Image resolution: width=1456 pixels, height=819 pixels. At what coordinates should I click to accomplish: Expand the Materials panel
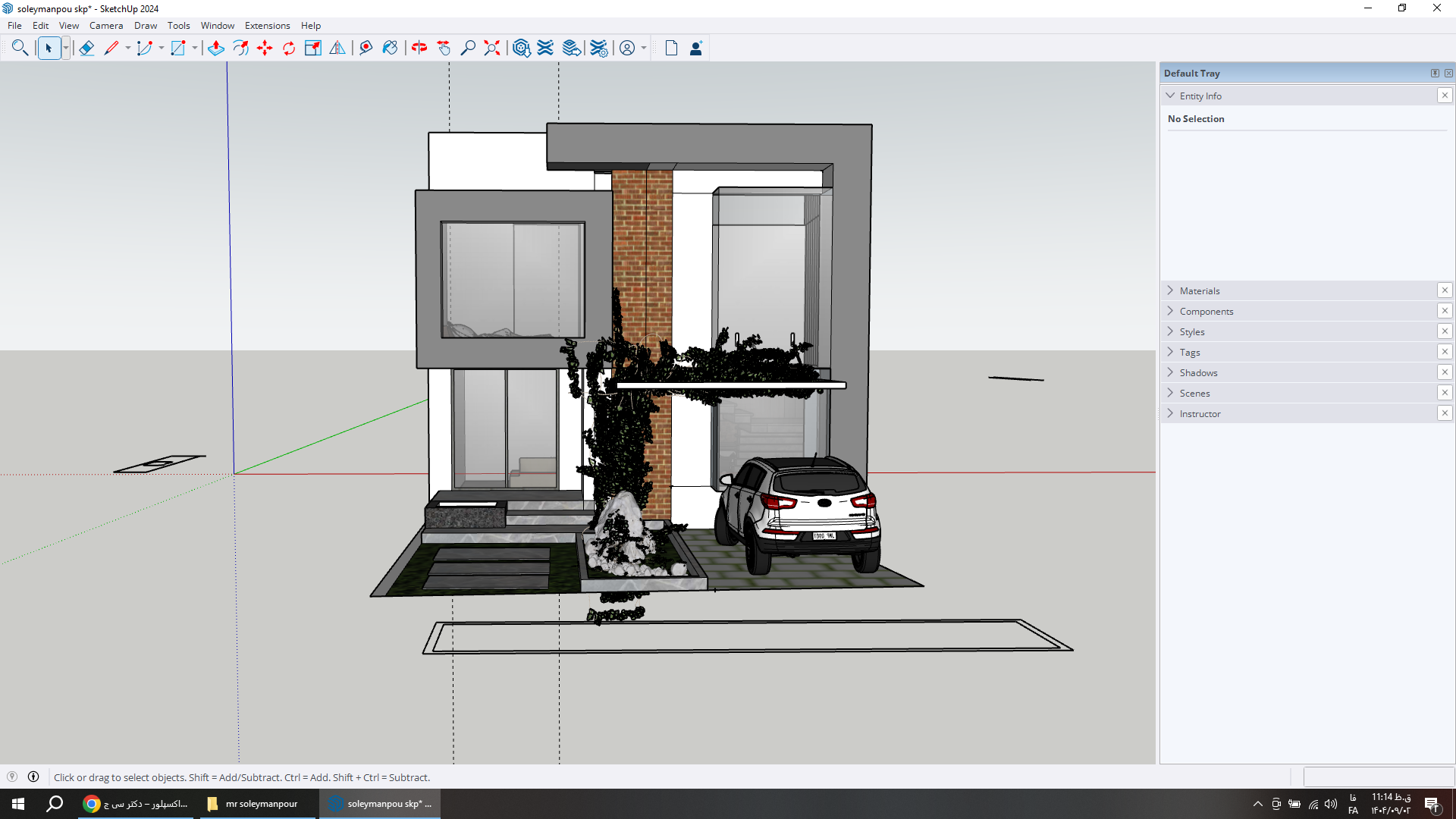point(1170,290)
